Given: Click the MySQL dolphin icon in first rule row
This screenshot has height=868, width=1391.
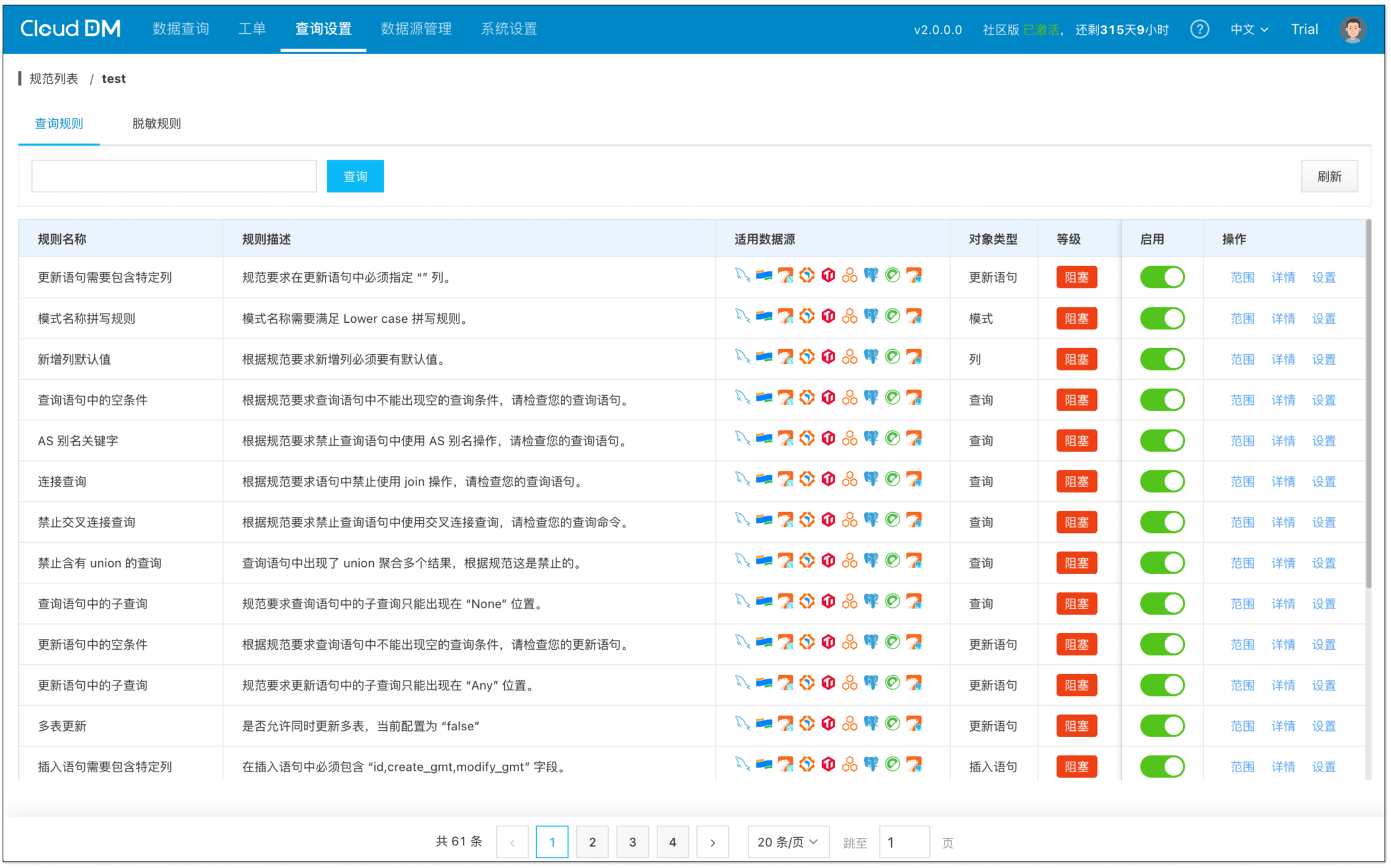Looking at the screenshot, I should (742, 275).
